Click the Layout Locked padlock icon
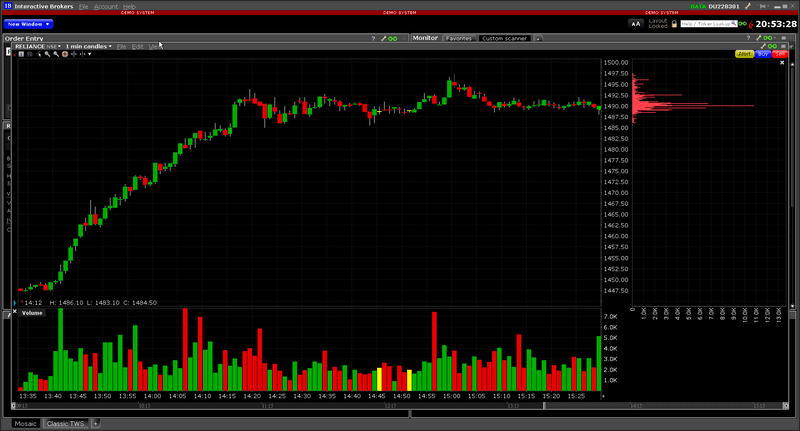The width and height of the screenshot is (800, 431). (x=674, y=24)
